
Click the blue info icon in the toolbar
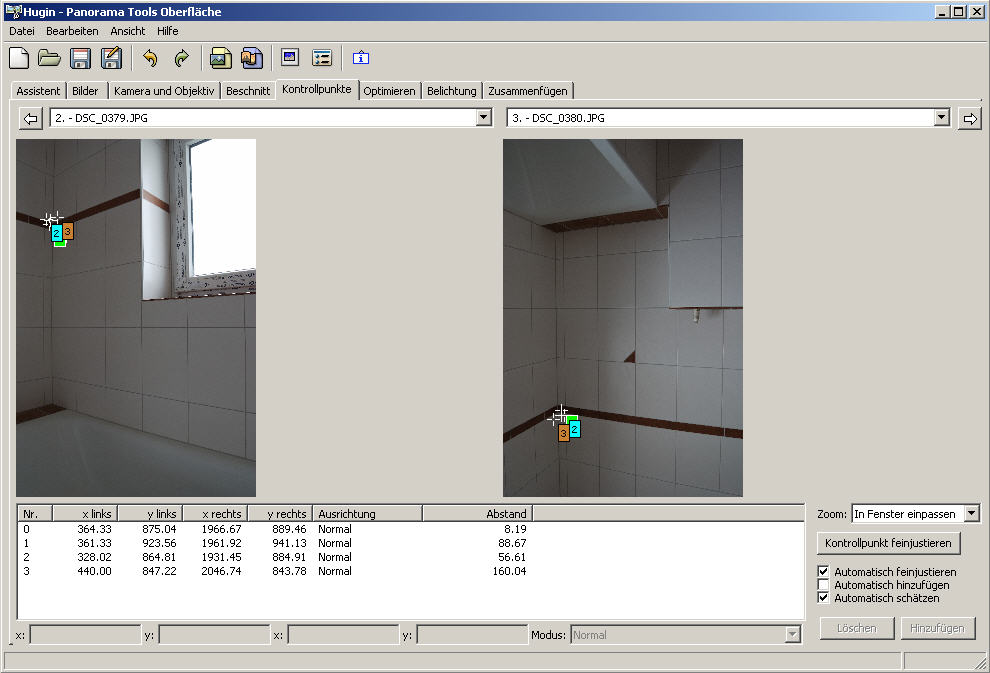361,58
